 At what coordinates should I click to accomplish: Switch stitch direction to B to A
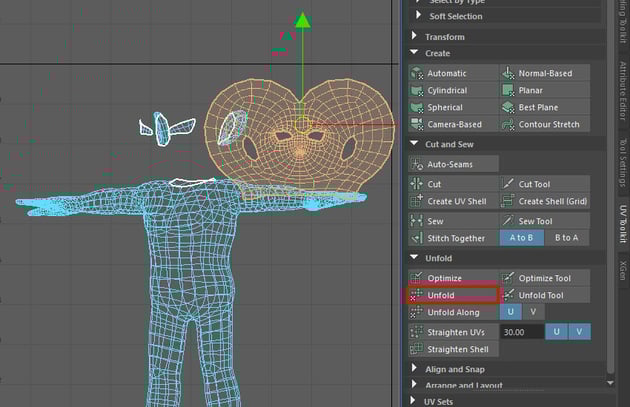[x=566, y=238]
